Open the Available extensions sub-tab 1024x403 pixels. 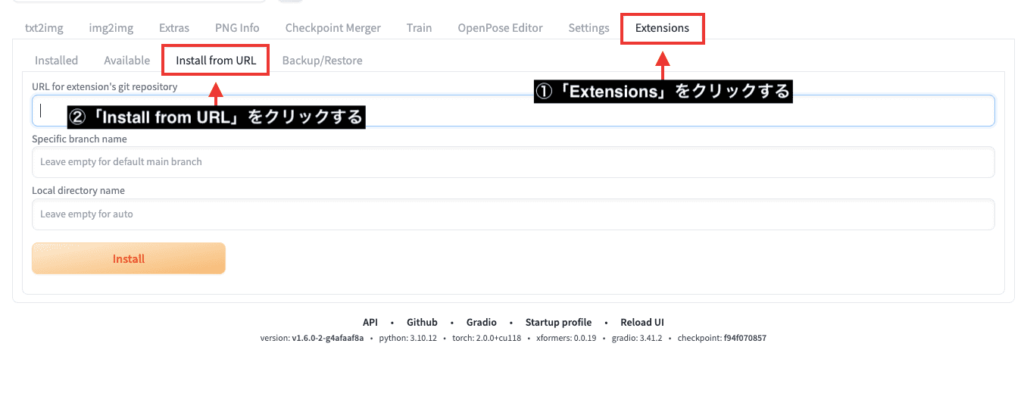pos(127,60)
